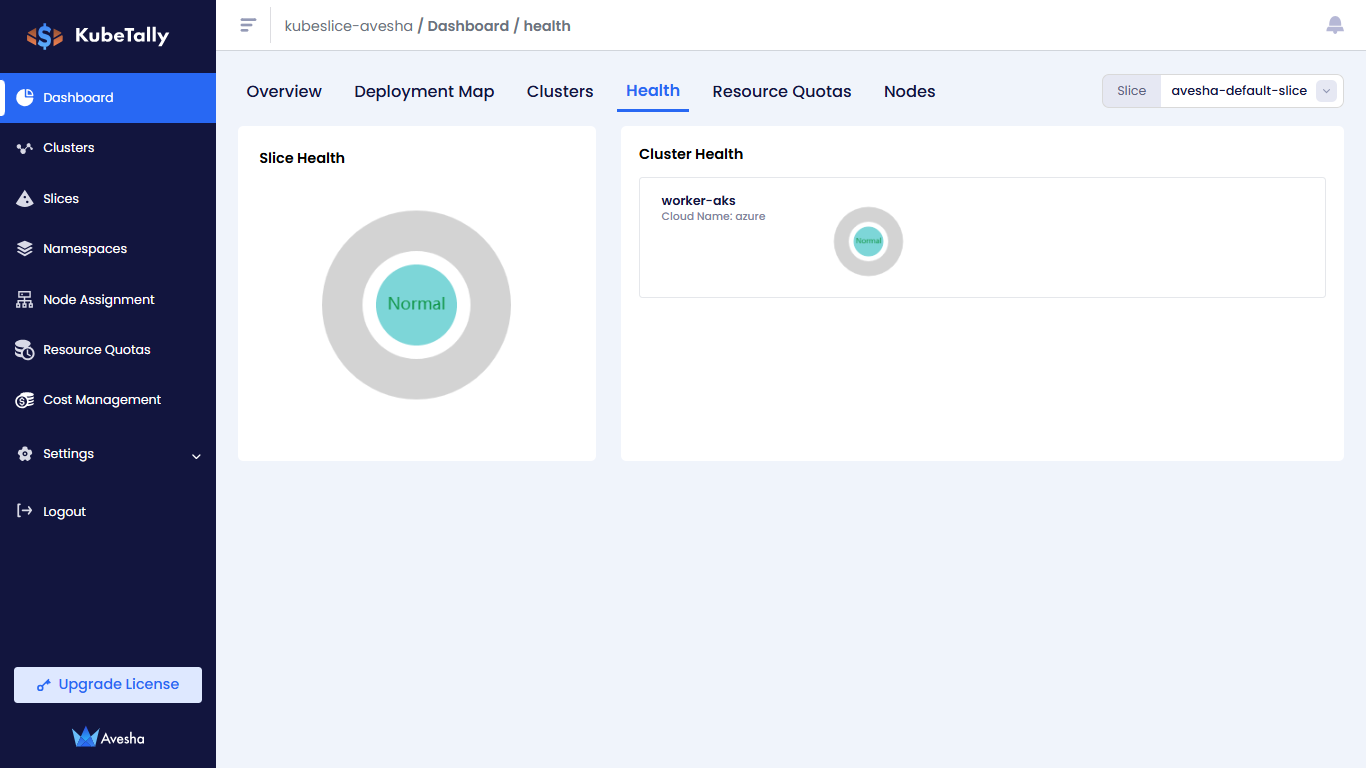
Task: Click Logout in the sidebar
Action: coord(108,512)
